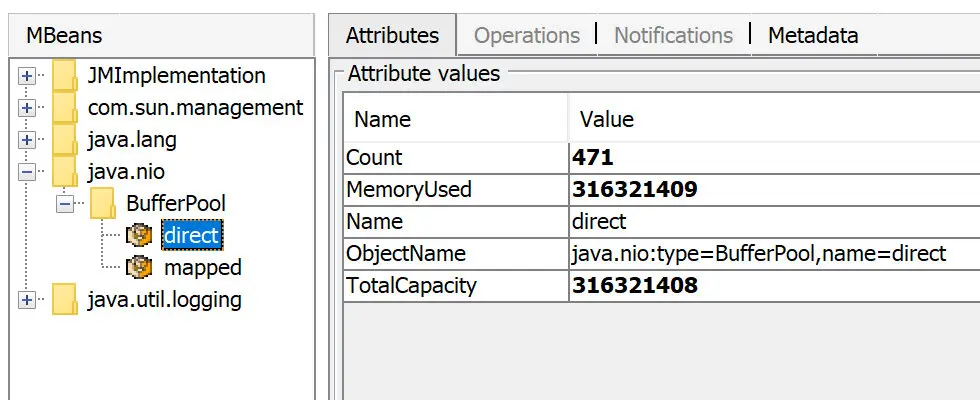980x400 pixels.
Task: Expand the JMImplementation node
Action: click(26, 76)
